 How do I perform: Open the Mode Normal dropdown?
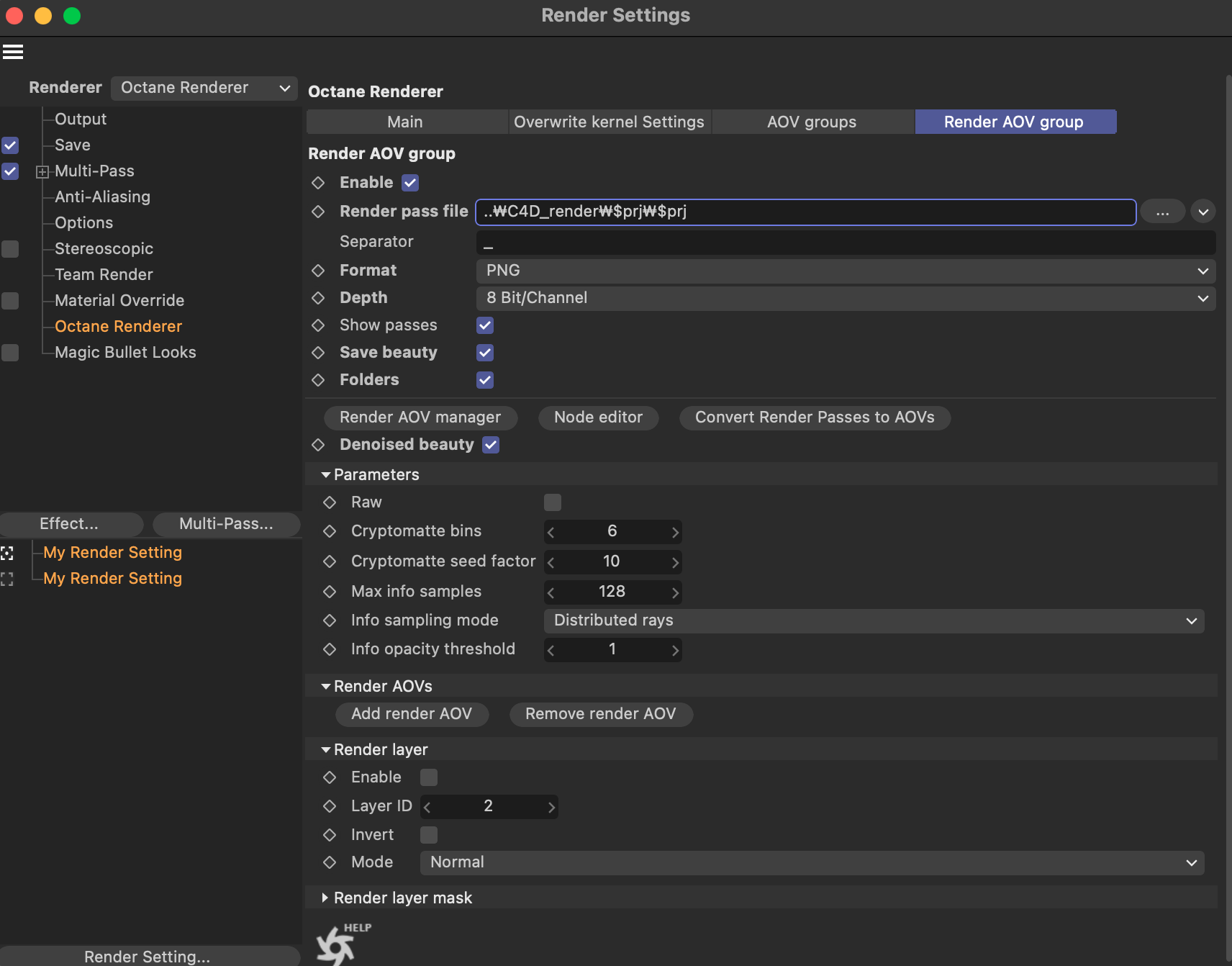(812, 862)
